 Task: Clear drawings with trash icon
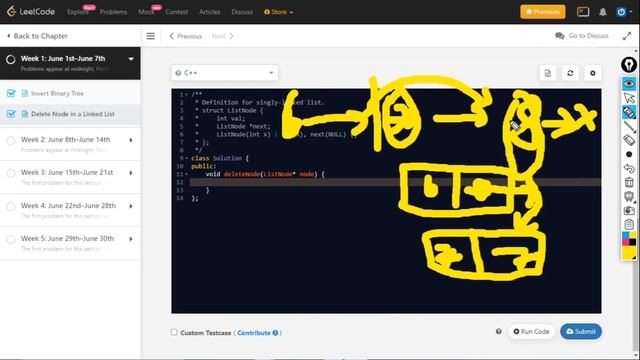[x=629, y=182]
